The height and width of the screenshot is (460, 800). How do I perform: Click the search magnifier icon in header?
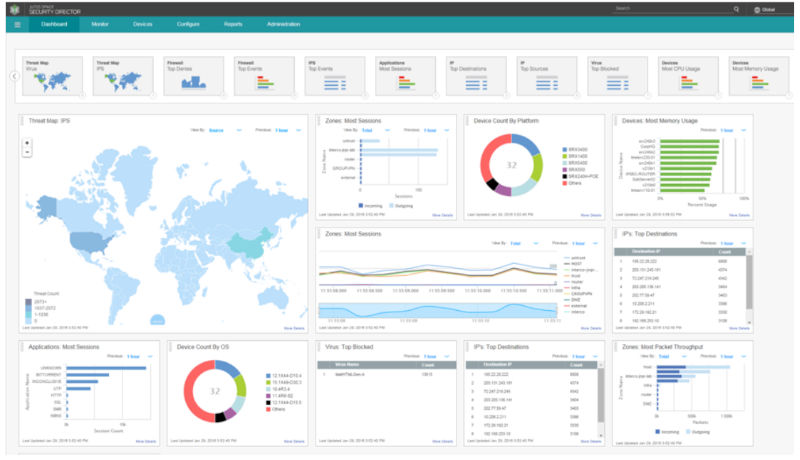coord(736,9)
